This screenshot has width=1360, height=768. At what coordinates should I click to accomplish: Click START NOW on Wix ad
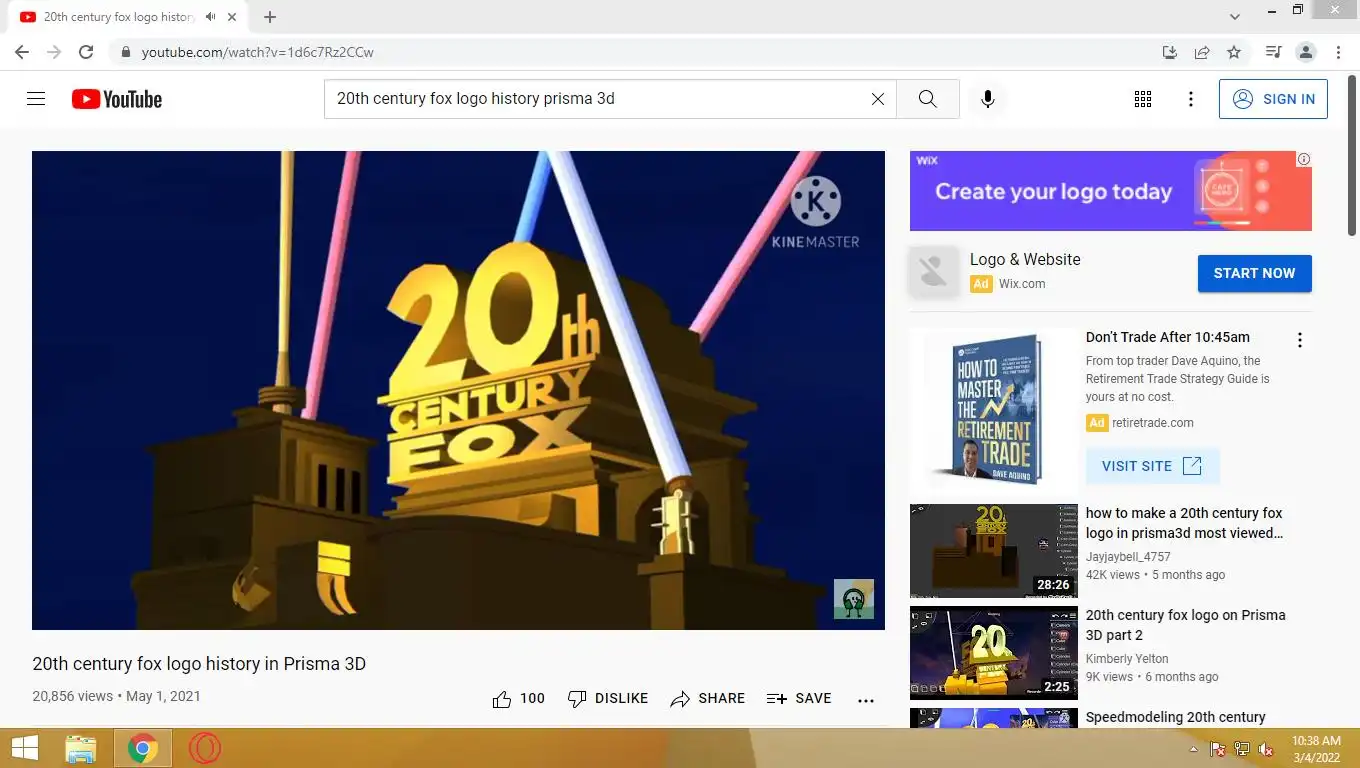click(x=1254, y=273)
